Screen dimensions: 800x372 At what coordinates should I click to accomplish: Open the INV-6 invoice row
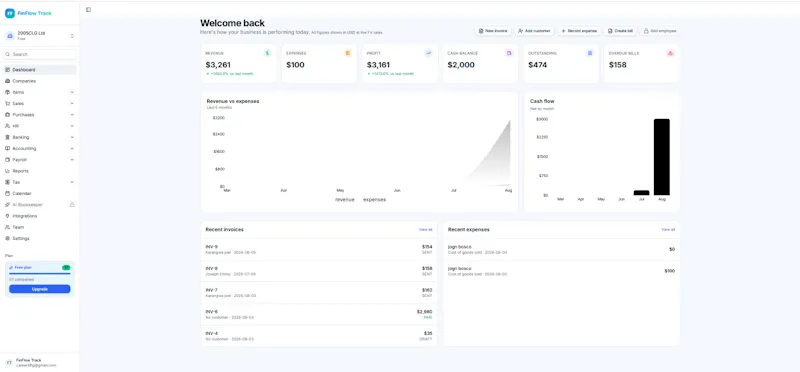319,314
